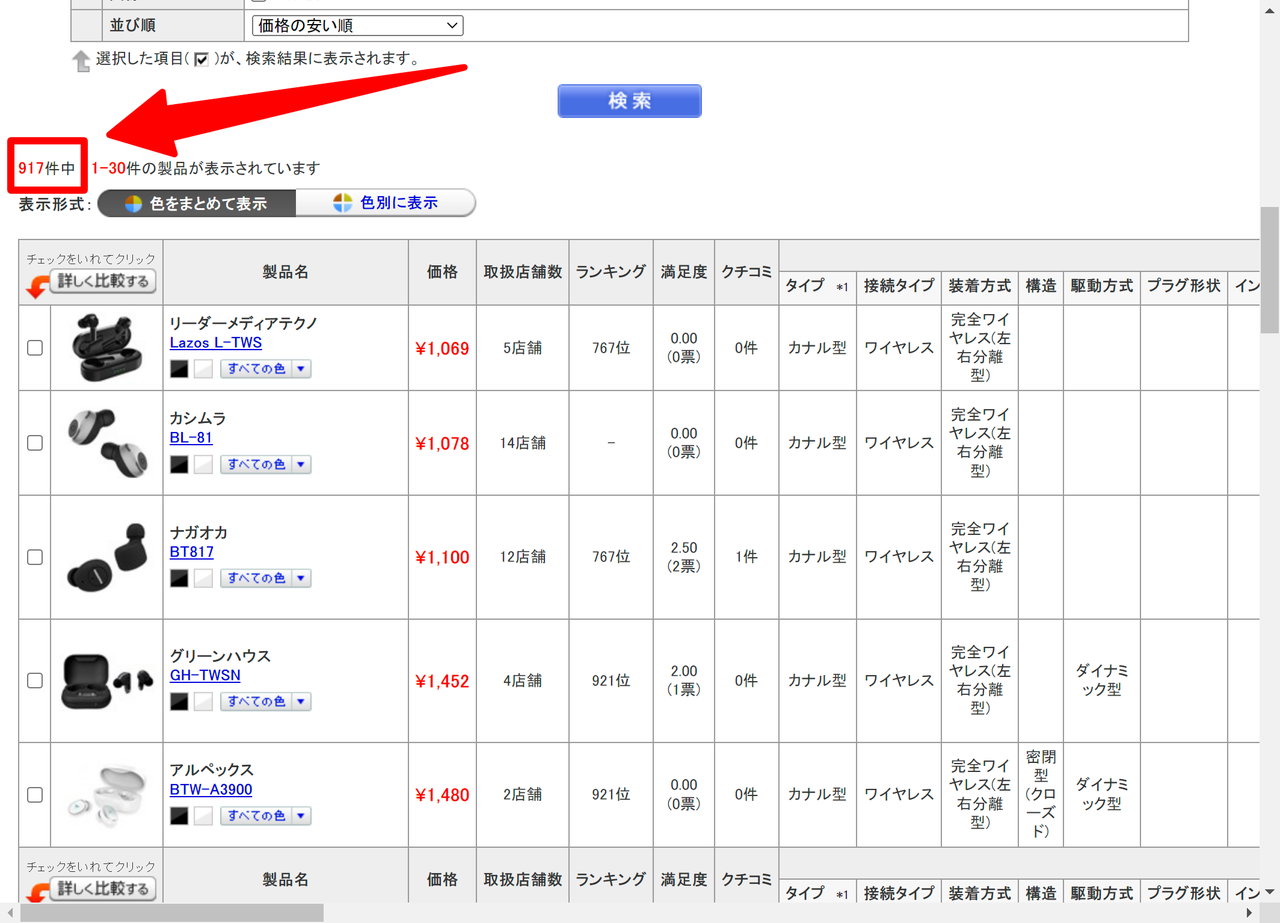Viewport: 1280px width, 923px height.
Task: Select white color swatch for BT817
Action: pos(203,578)
